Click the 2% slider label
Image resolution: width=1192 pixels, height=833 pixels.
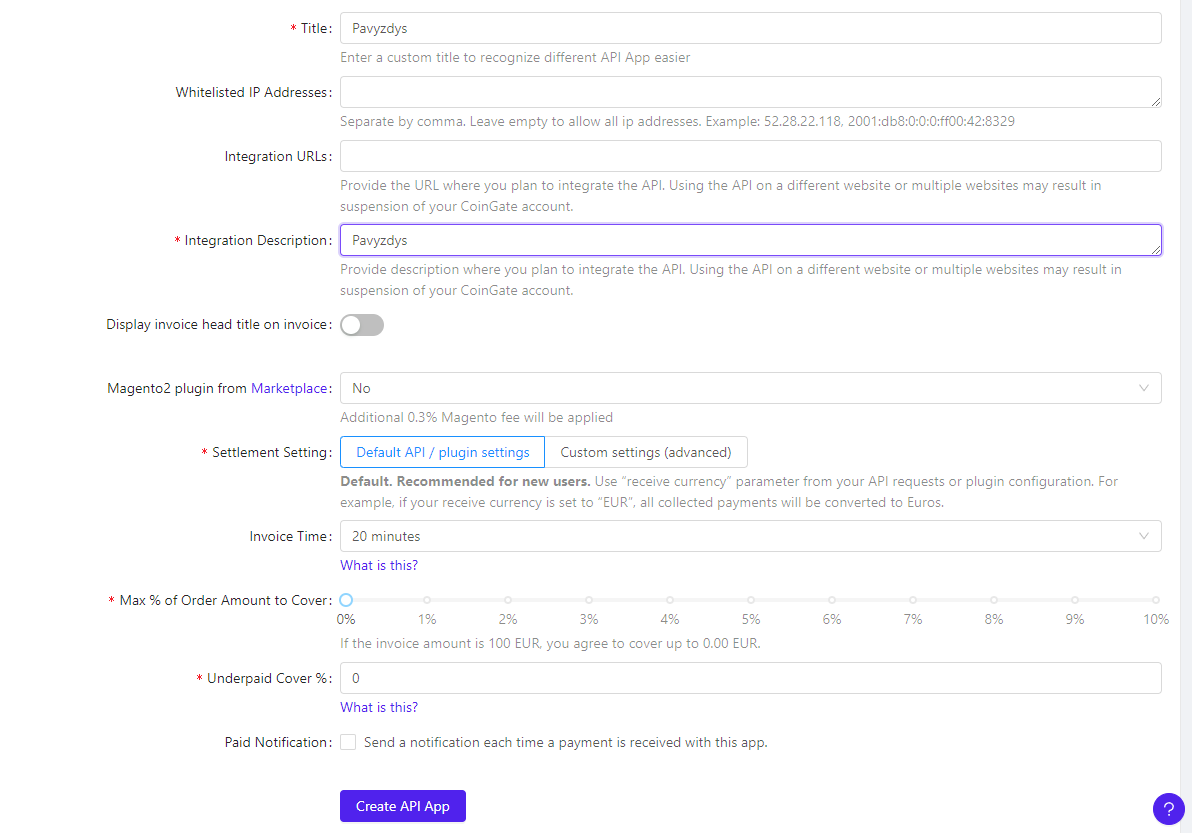pos(508,619)
